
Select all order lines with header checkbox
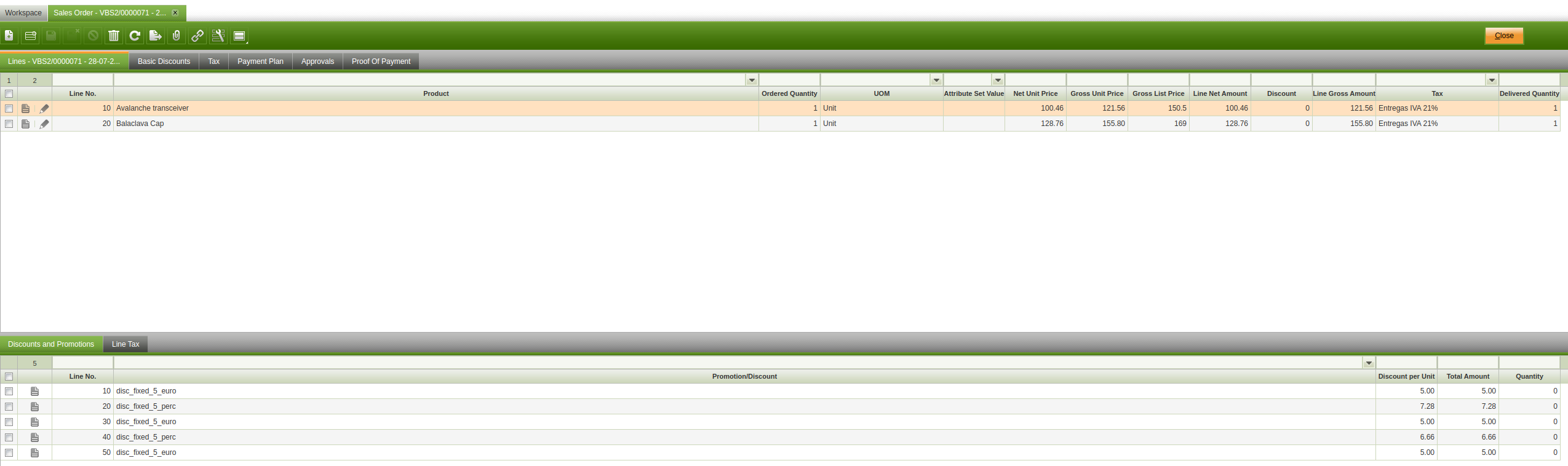pyautogui.click(x=9, y=93)
